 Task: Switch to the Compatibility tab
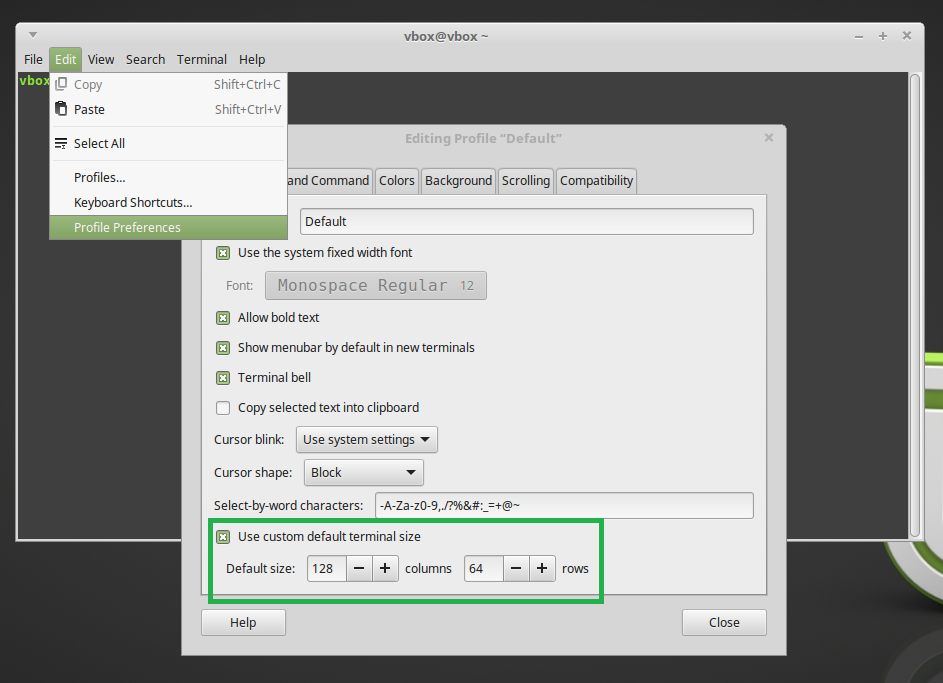[x=596, y=180]
